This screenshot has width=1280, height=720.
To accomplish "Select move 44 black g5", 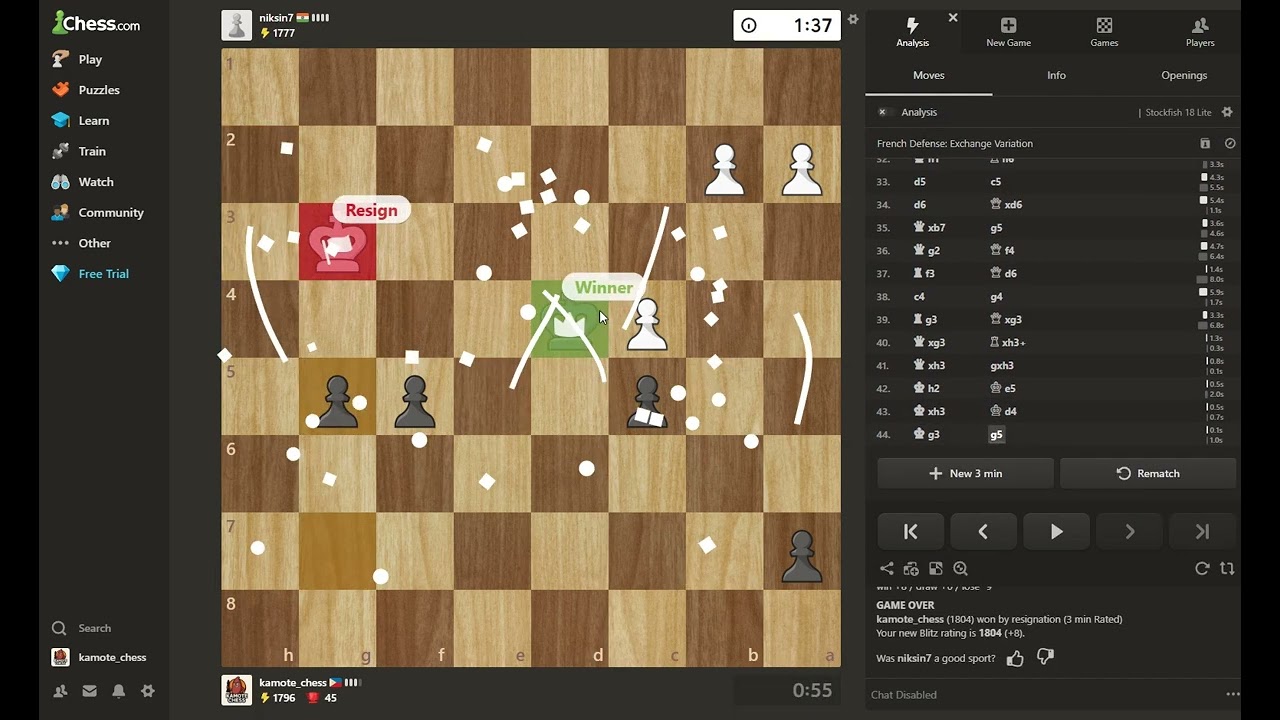I will 996,435.
